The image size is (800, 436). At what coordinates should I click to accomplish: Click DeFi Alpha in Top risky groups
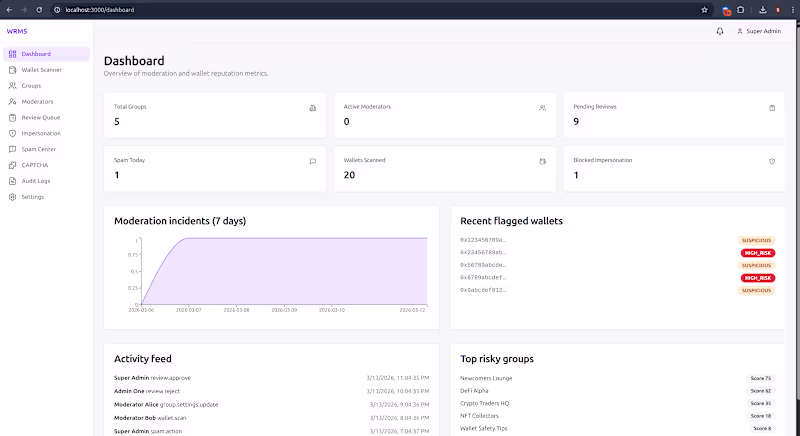pyautogui.click(x=474, y=391)
